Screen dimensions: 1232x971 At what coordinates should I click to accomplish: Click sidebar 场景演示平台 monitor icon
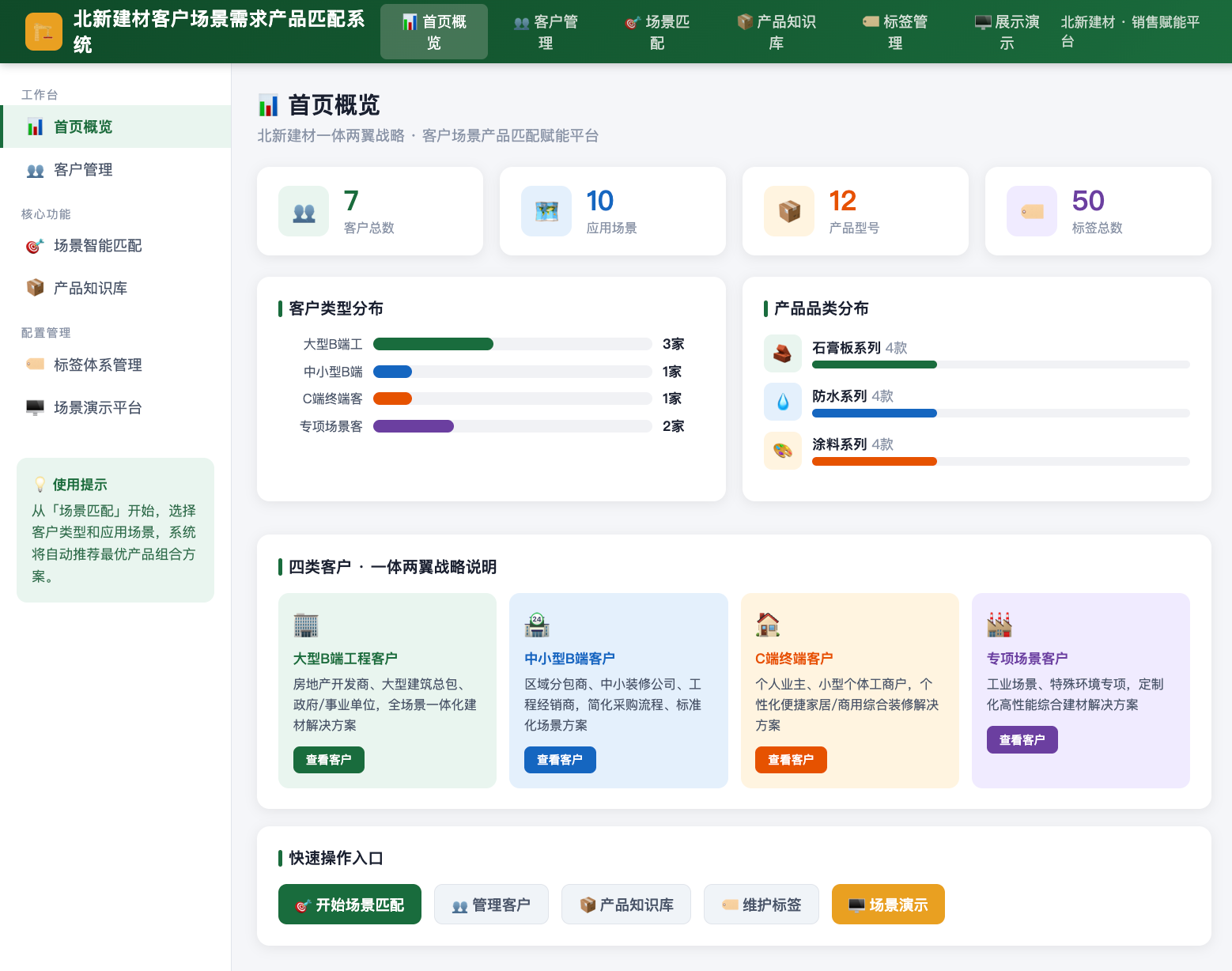click(x=35, y=407)
